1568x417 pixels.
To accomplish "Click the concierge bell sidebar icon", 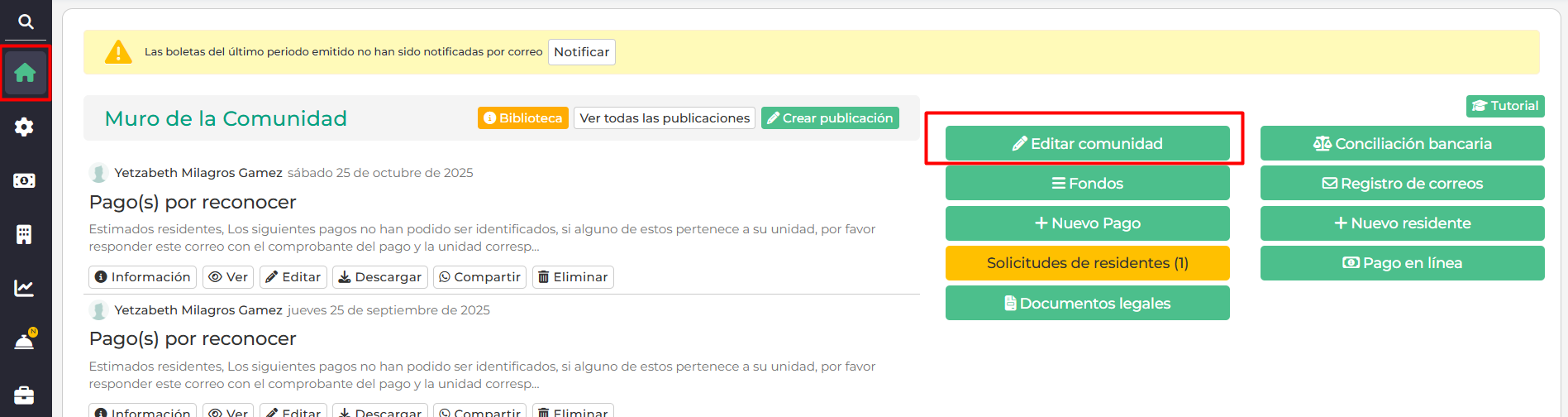I will coord(25,341).
